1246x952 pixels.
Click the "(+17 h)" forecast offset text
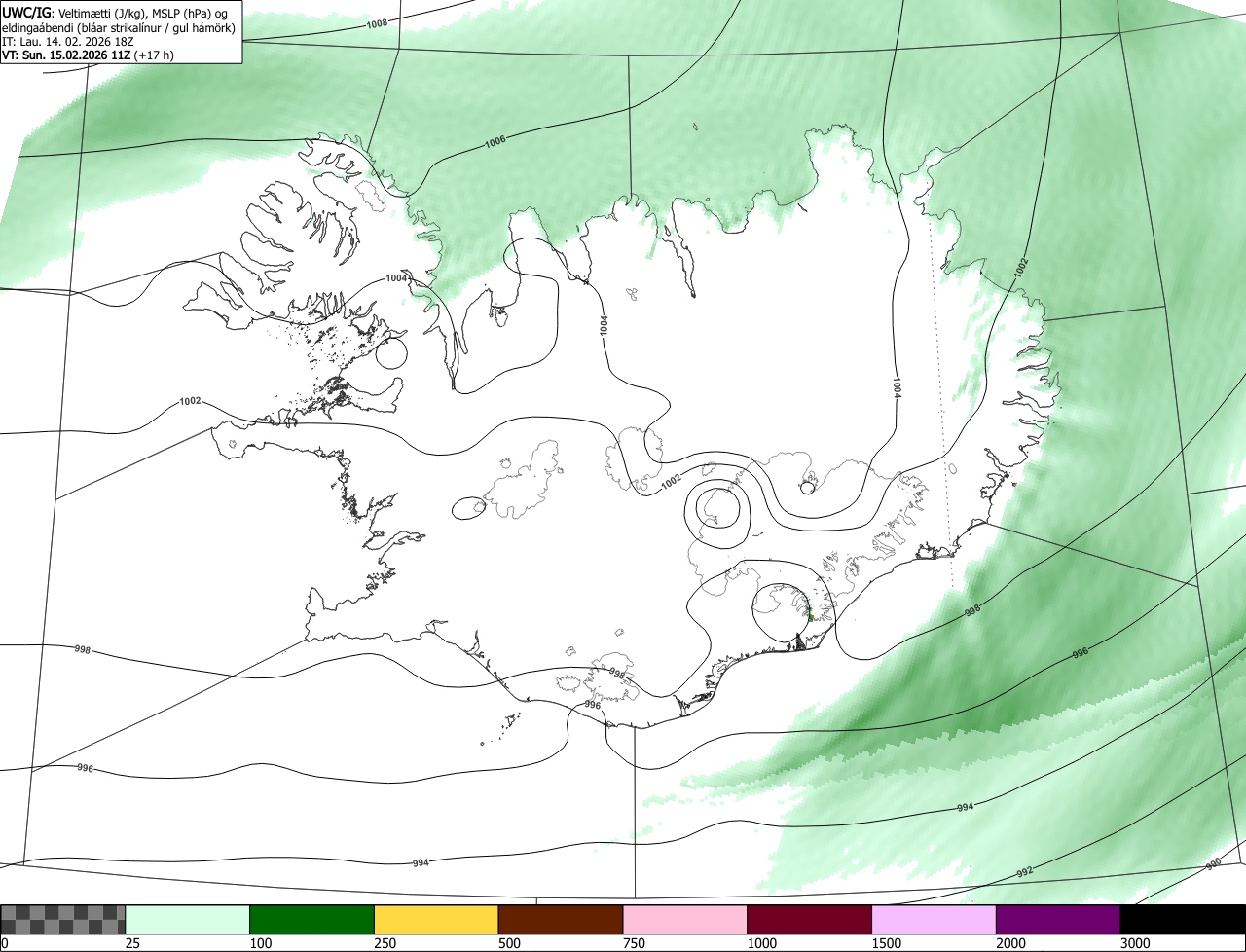click(156, 55)
